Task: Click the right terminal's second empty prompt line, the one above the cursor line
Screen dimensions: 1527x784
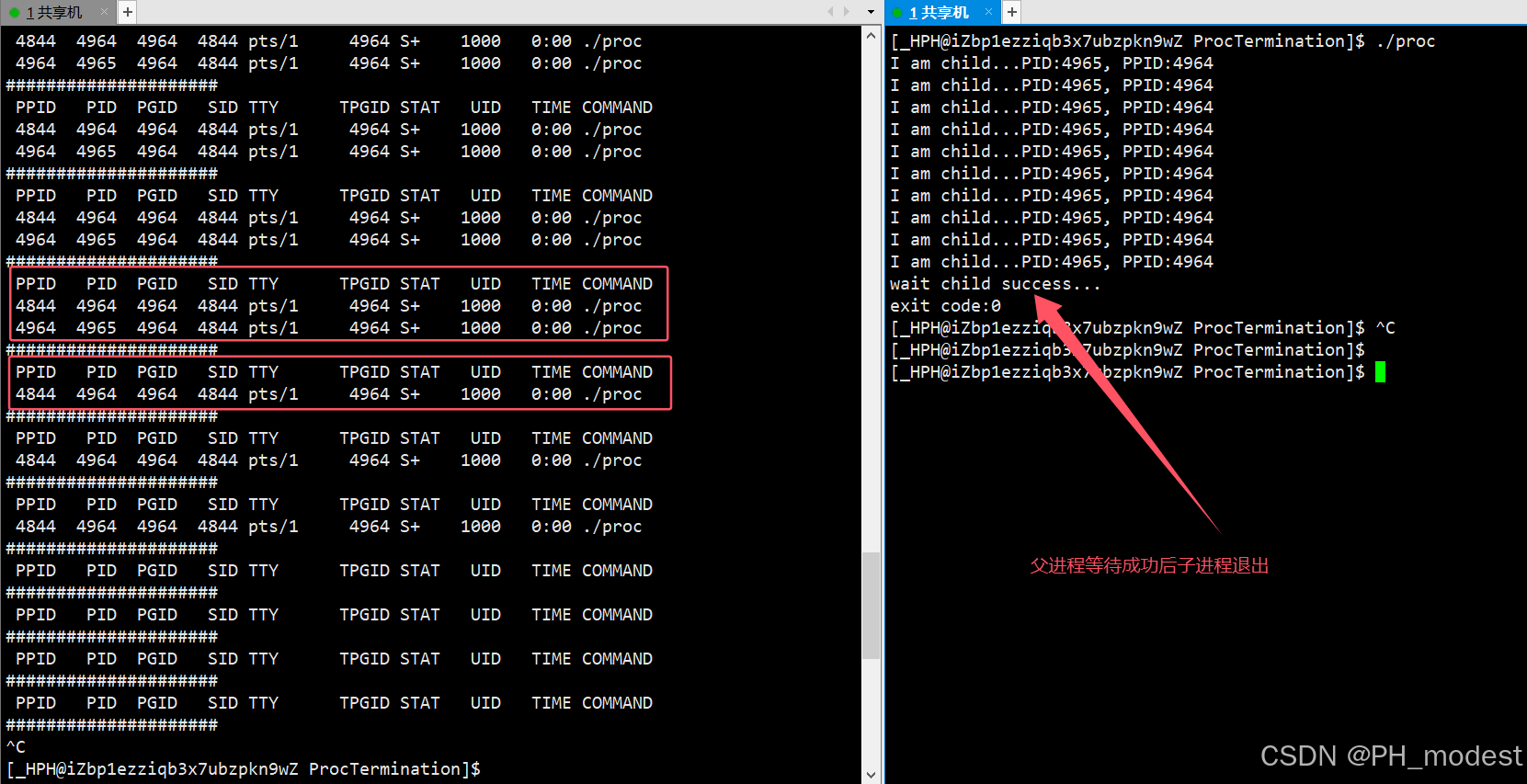Action: (1127, 350)
